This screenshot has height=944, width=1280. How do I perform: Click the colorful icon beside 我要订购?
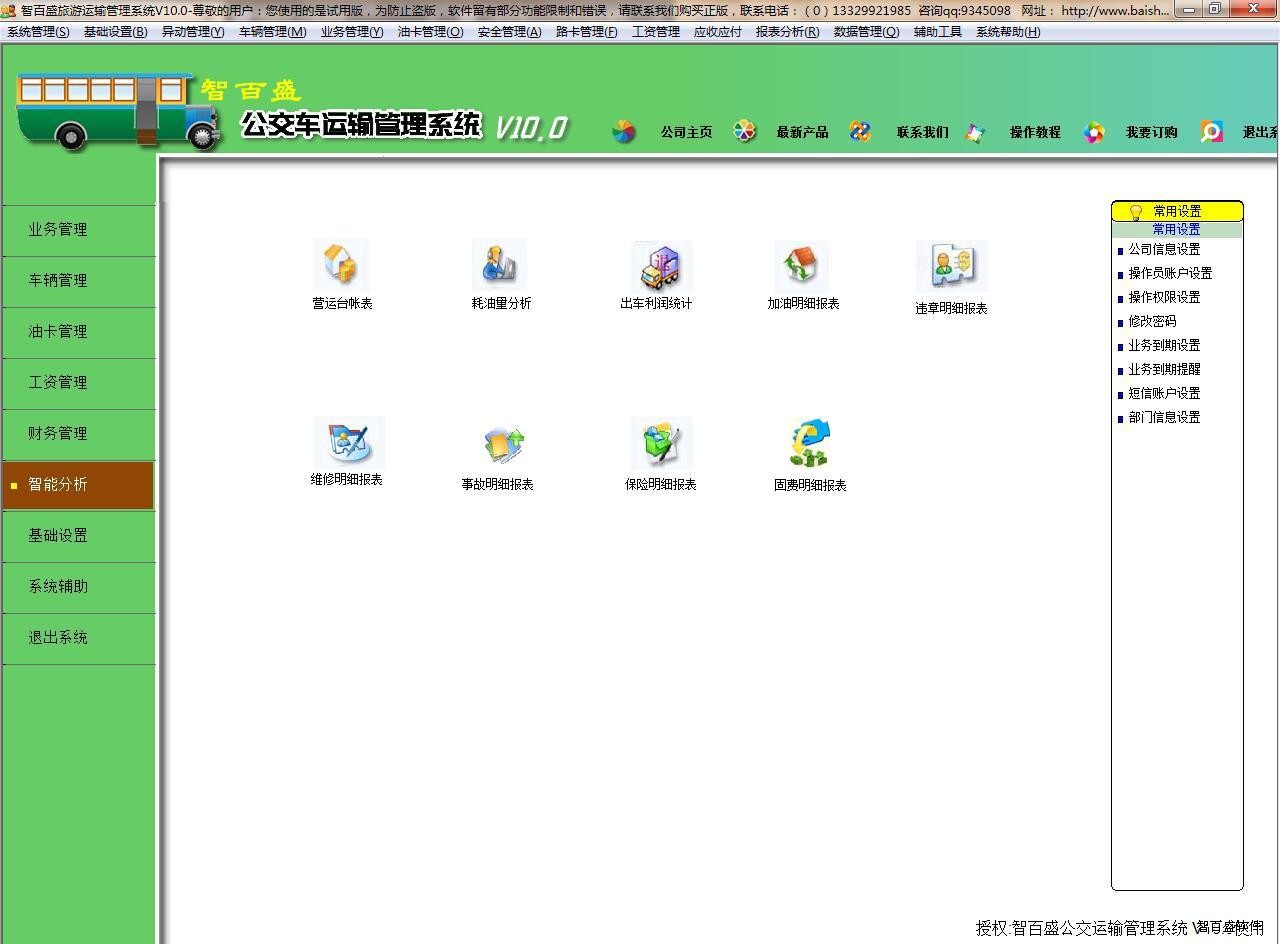click(1094, 132)
